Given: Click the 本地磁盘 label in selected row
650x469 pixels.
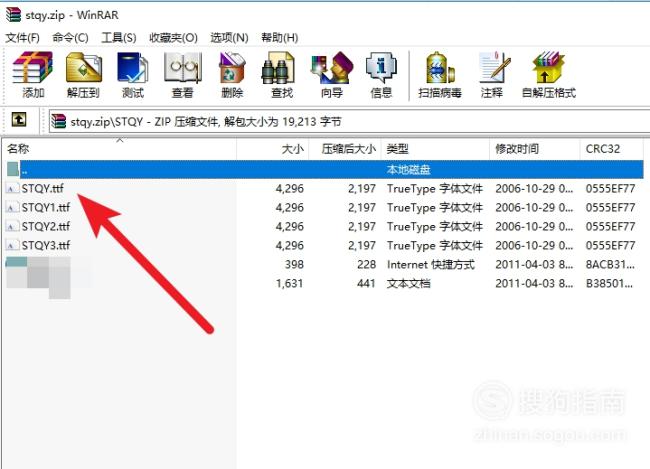Looking at the screenshot, I should [x=408, y=170].
